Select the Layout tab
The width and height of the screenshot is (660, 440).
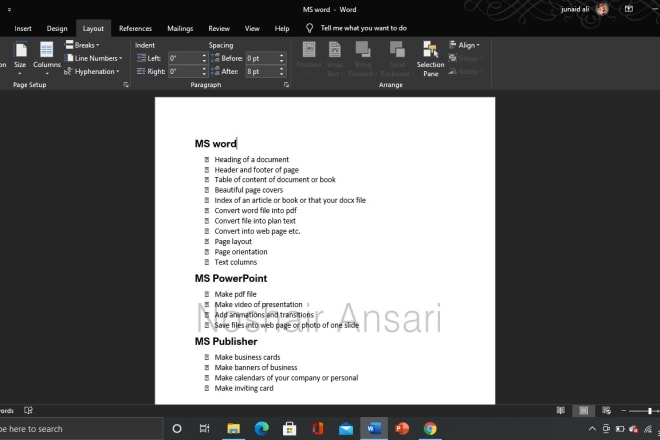click(93, 28)
